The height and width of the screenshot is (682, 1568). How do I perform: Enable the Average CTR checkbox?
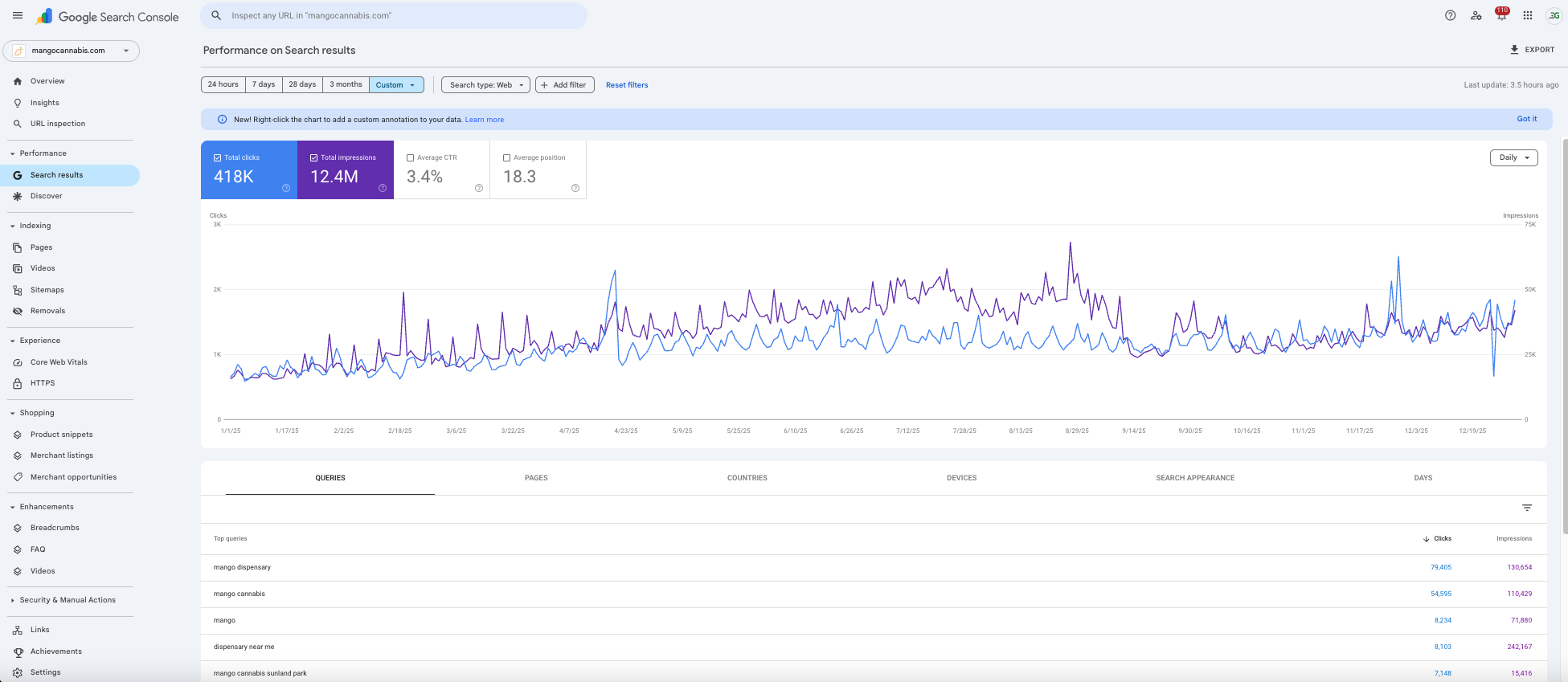(x=410, y=157)
